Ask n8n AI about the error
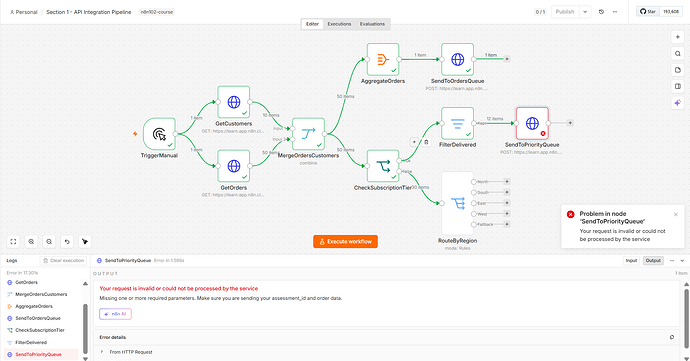The image size is (690, 361). [115, 314]
